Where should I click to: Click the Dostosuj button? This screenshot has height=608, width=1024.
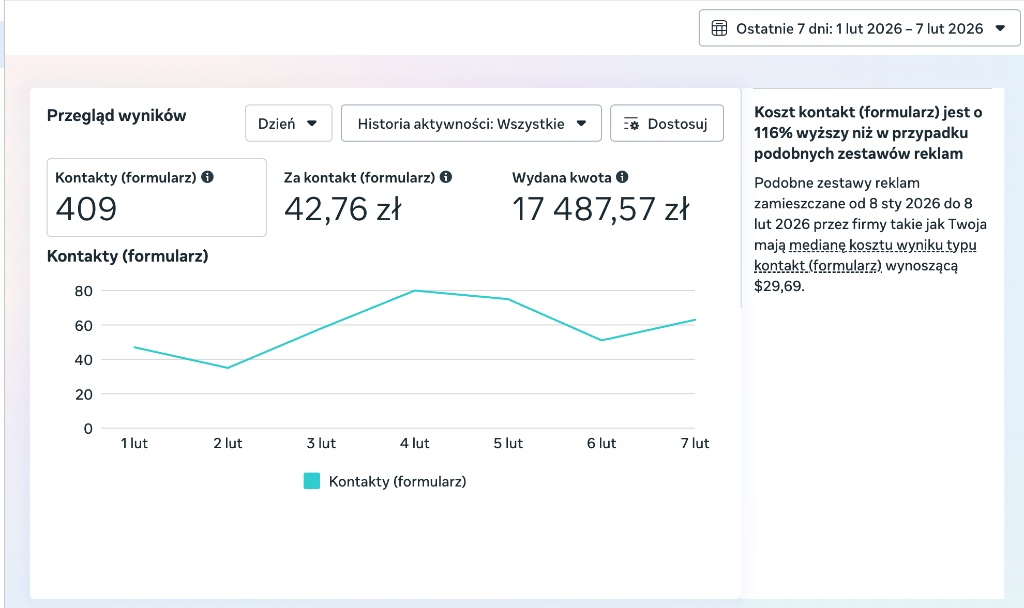click(667, 123)
